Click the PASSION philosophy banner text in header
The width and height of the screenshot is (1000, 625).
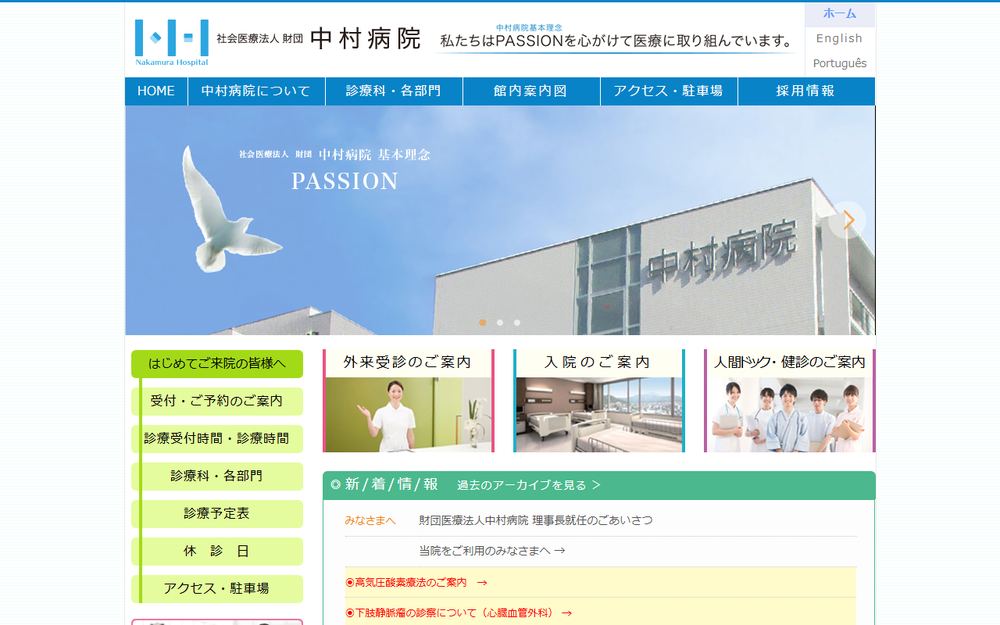[x=616, y=38]
